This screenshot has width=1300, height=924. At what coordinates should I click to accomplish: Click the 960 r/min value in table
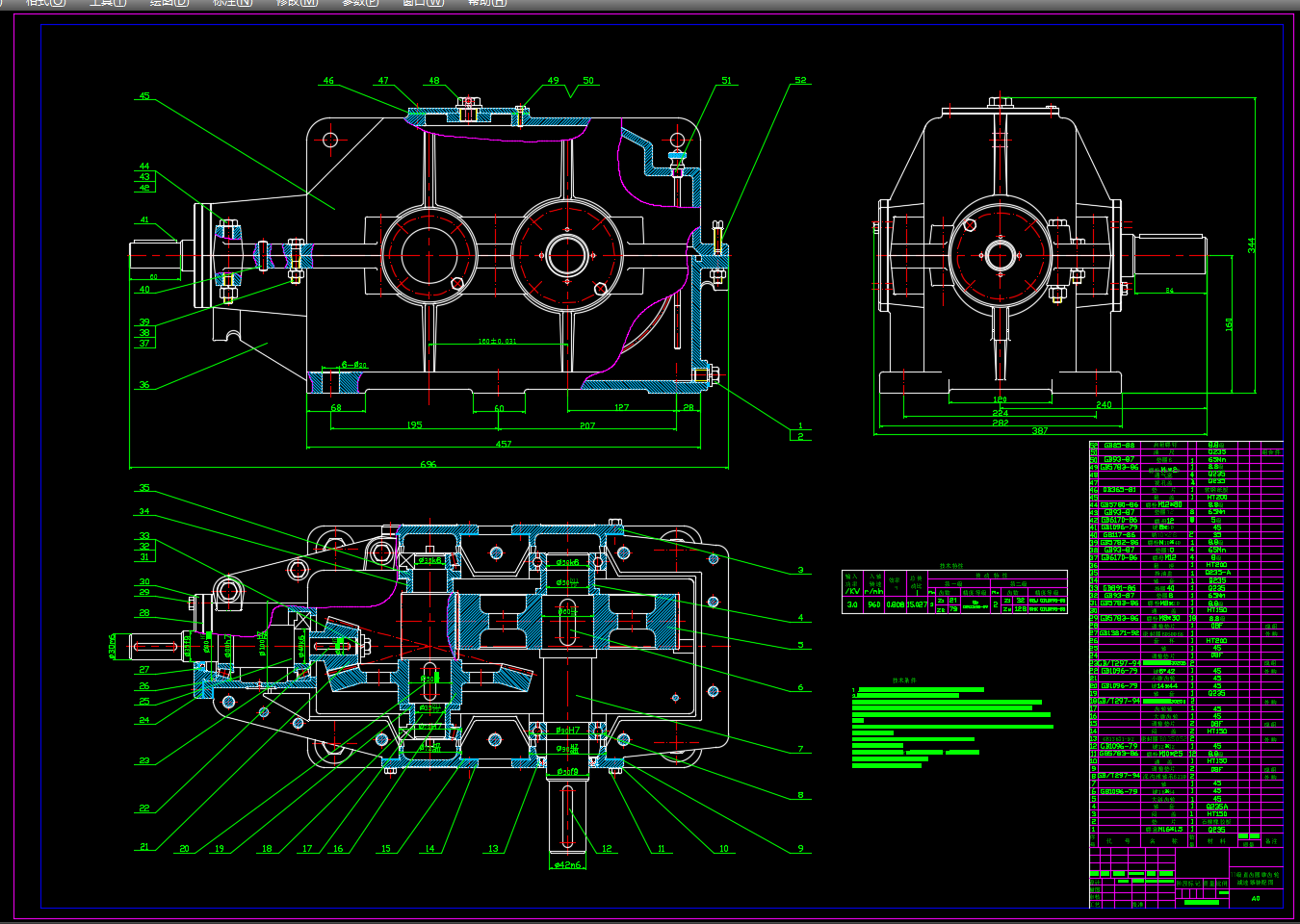tap(873, 605)
